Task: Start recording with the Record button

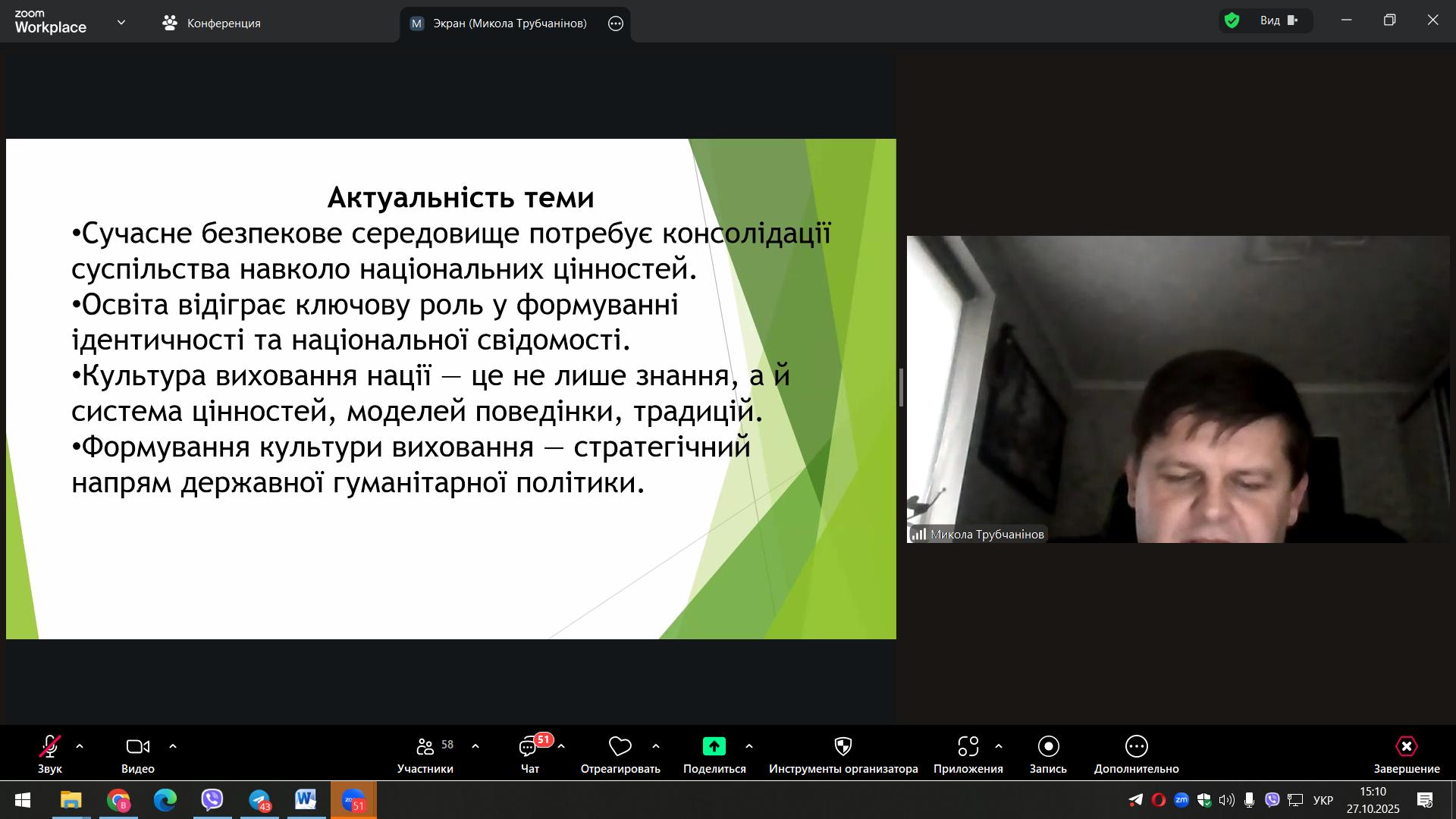Action: pyautogui.click(x=1048, y=747)
